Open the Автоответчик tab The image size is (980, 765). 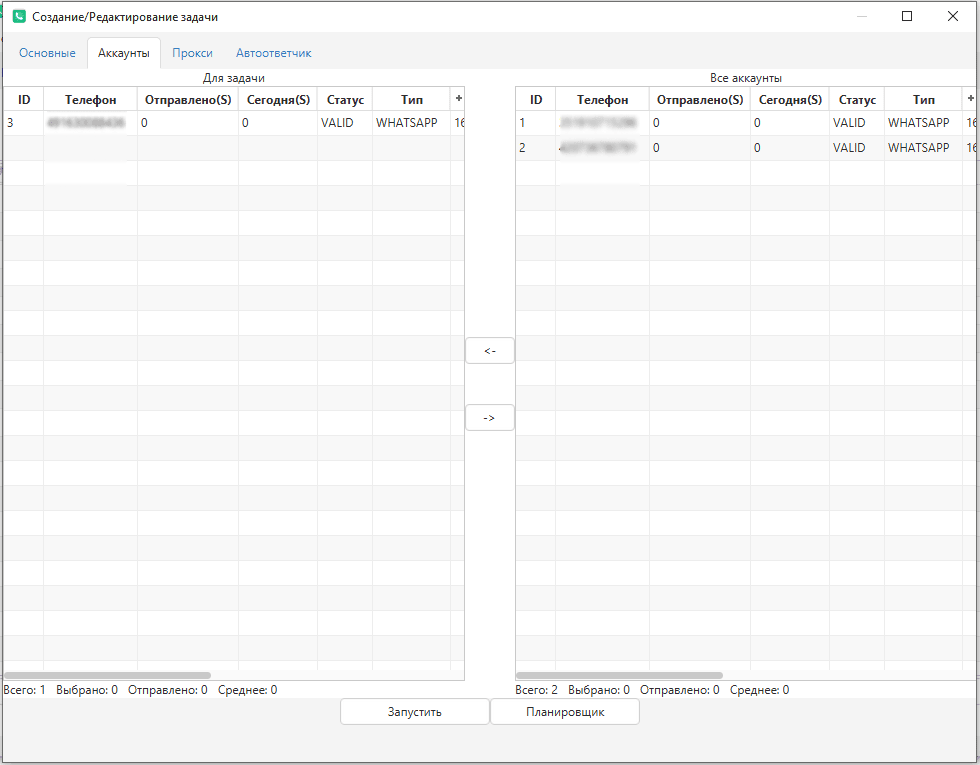(274, 53)
